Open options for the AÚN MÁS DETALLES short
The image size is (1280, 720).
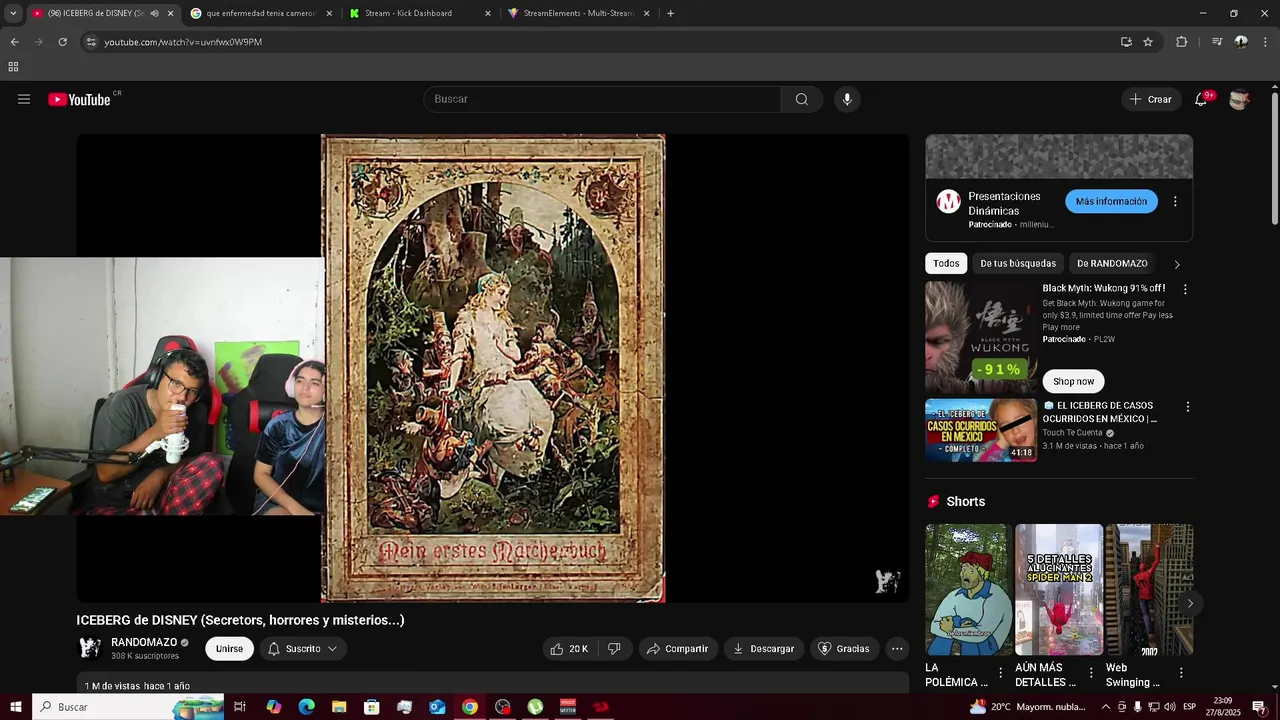[1091, 673]
